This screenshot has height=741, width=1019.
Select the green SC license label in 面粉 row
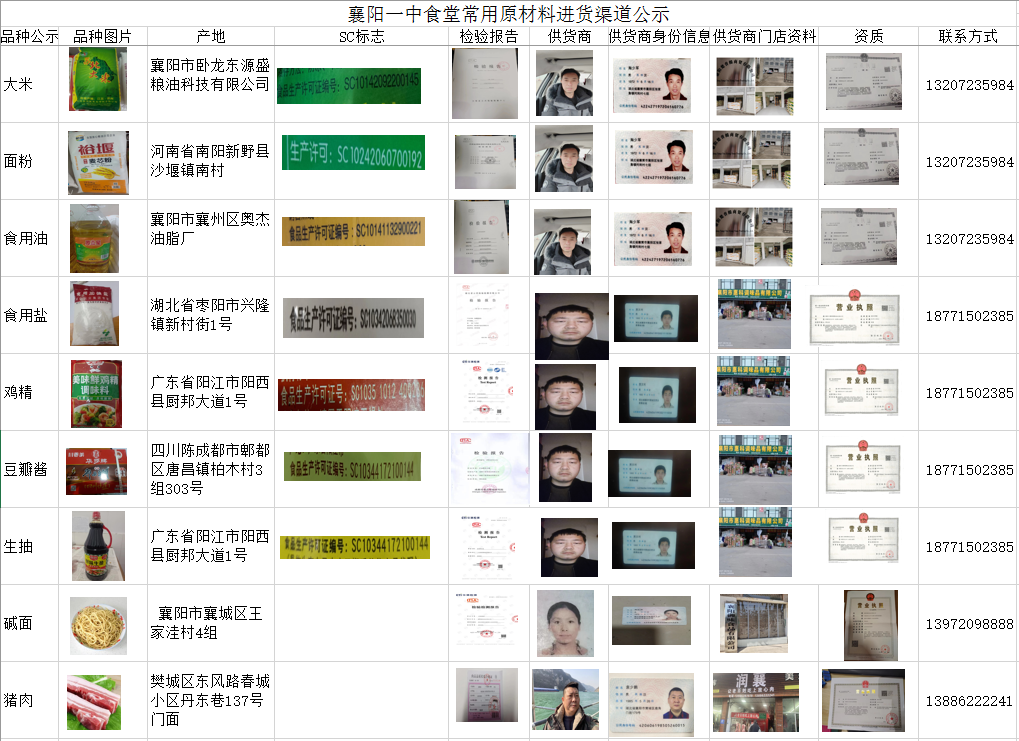(353, 155)
